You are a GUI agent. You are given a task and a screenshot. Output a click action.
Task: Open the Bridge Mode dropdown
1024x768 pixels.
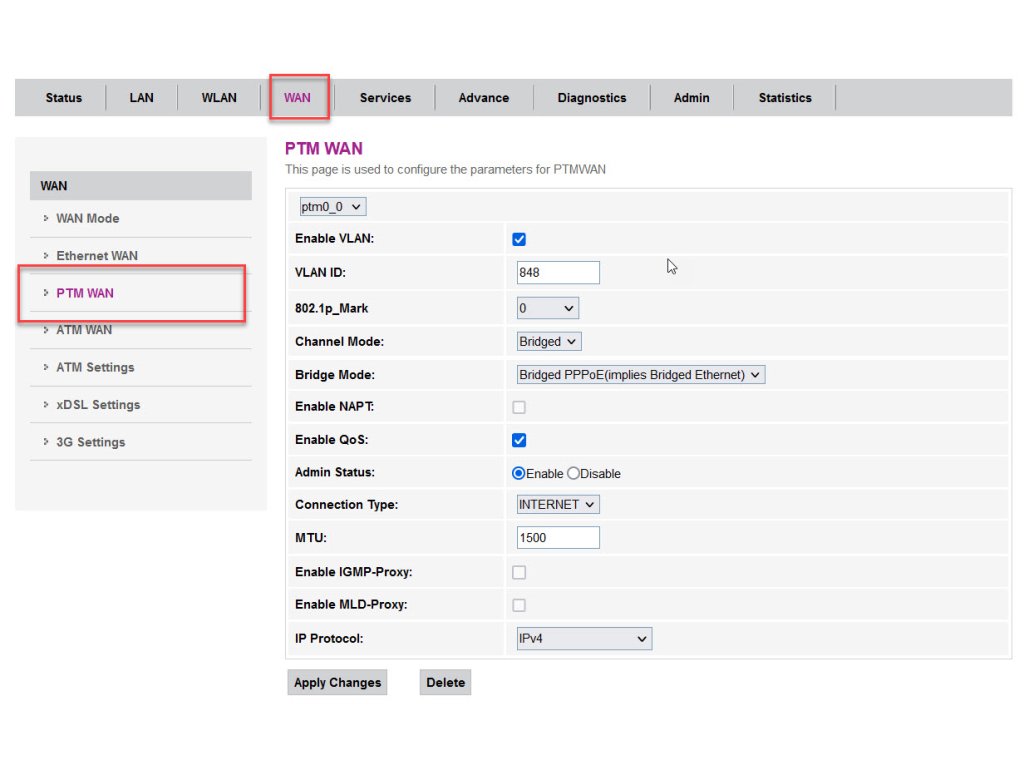(x=640, y=375)
